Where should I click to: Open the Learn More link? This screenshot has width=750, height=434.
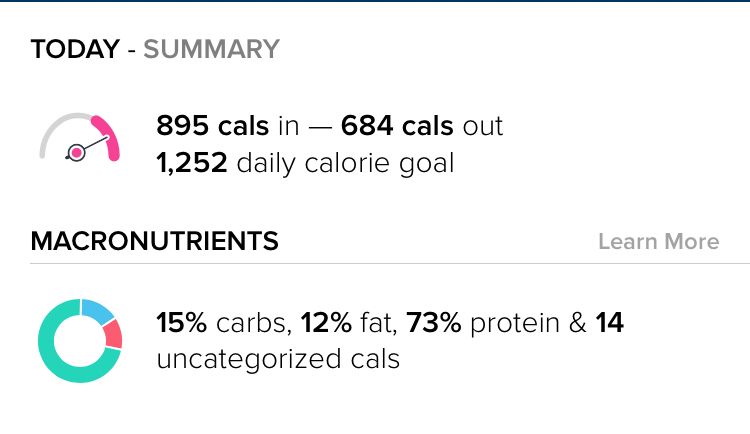pos(658,241)
